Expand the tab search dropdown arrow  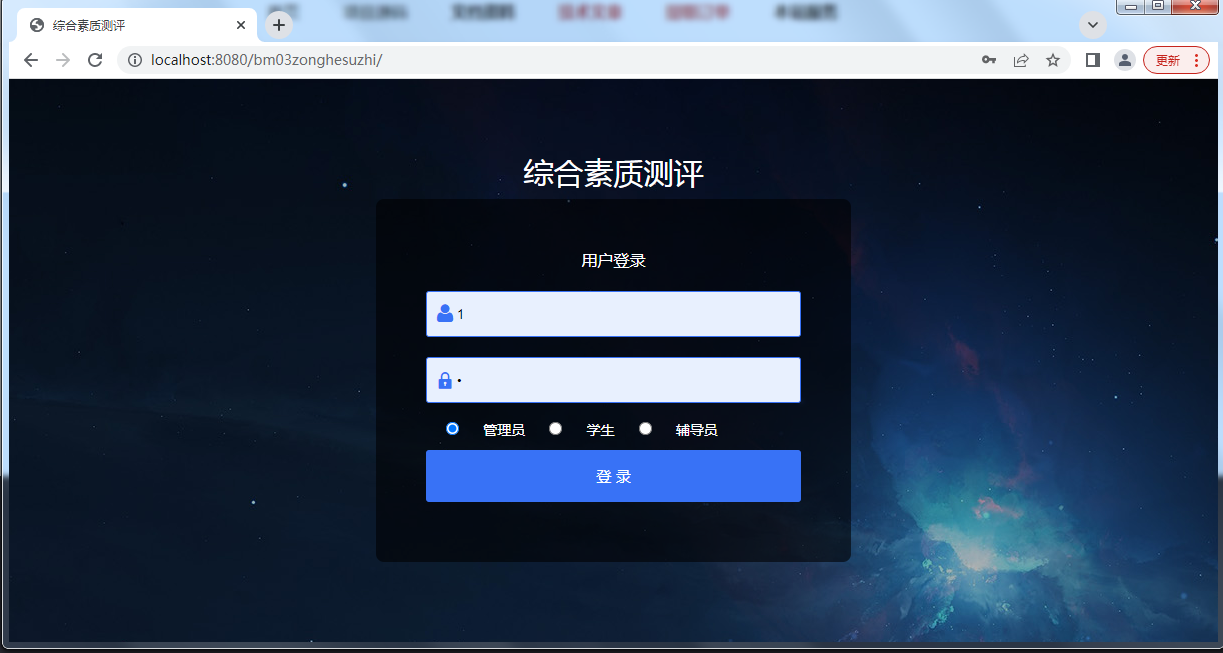click(x=1093, y=25)
